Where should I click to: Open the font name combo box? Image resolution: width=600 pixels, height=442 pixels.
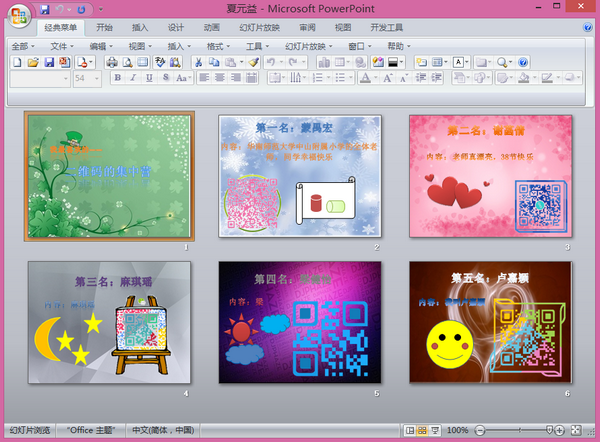click(x=40, y=78)
